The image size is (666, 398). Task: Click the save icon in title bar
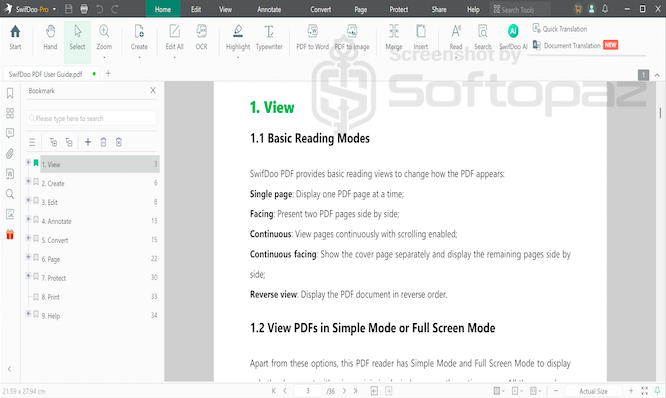click(68, 9)
